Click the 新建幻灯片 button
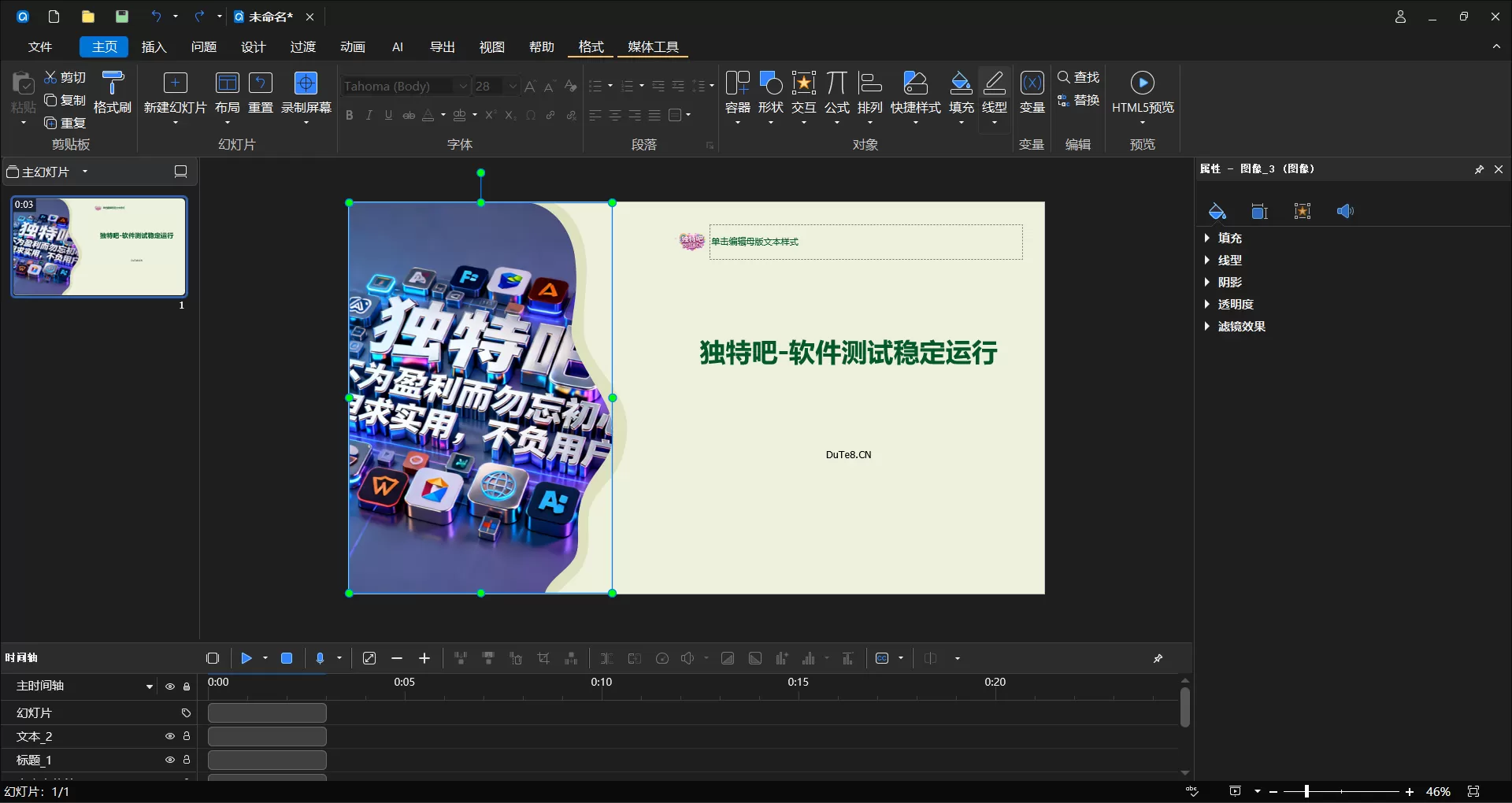 [175, 93]
